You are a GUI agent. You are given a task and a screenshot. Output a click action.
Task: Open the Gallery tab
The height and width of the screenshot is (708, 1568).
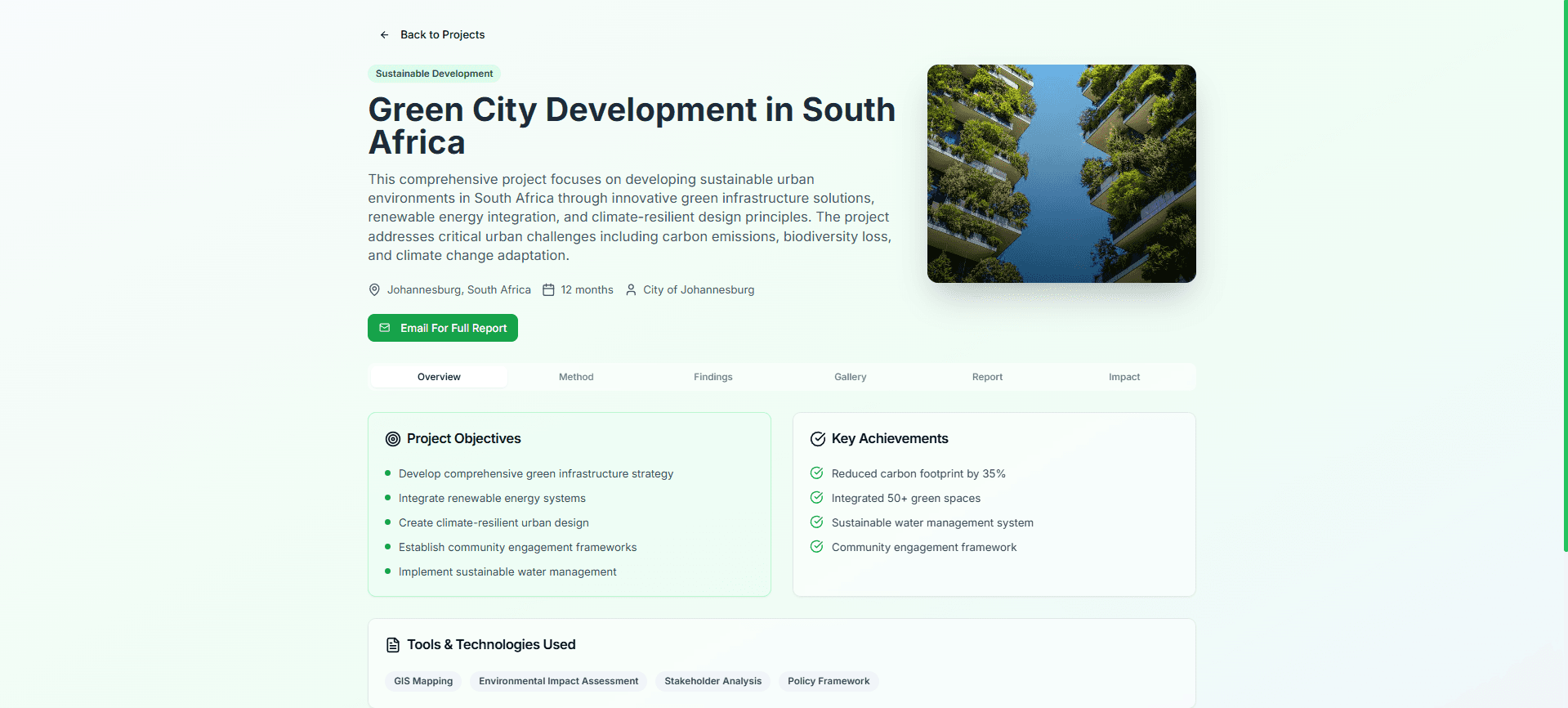[x=851, y=377]
